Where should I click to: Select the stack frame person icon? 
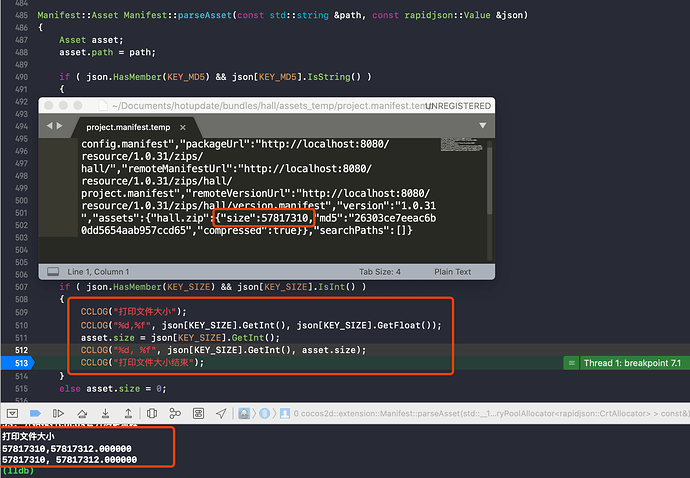coord(285,413)
